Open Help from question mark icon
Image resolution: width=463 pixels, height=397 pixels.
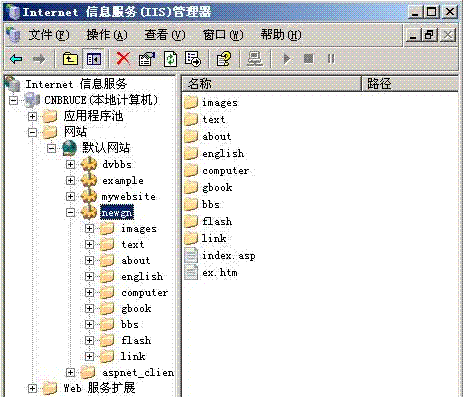[x=224, y=59]
